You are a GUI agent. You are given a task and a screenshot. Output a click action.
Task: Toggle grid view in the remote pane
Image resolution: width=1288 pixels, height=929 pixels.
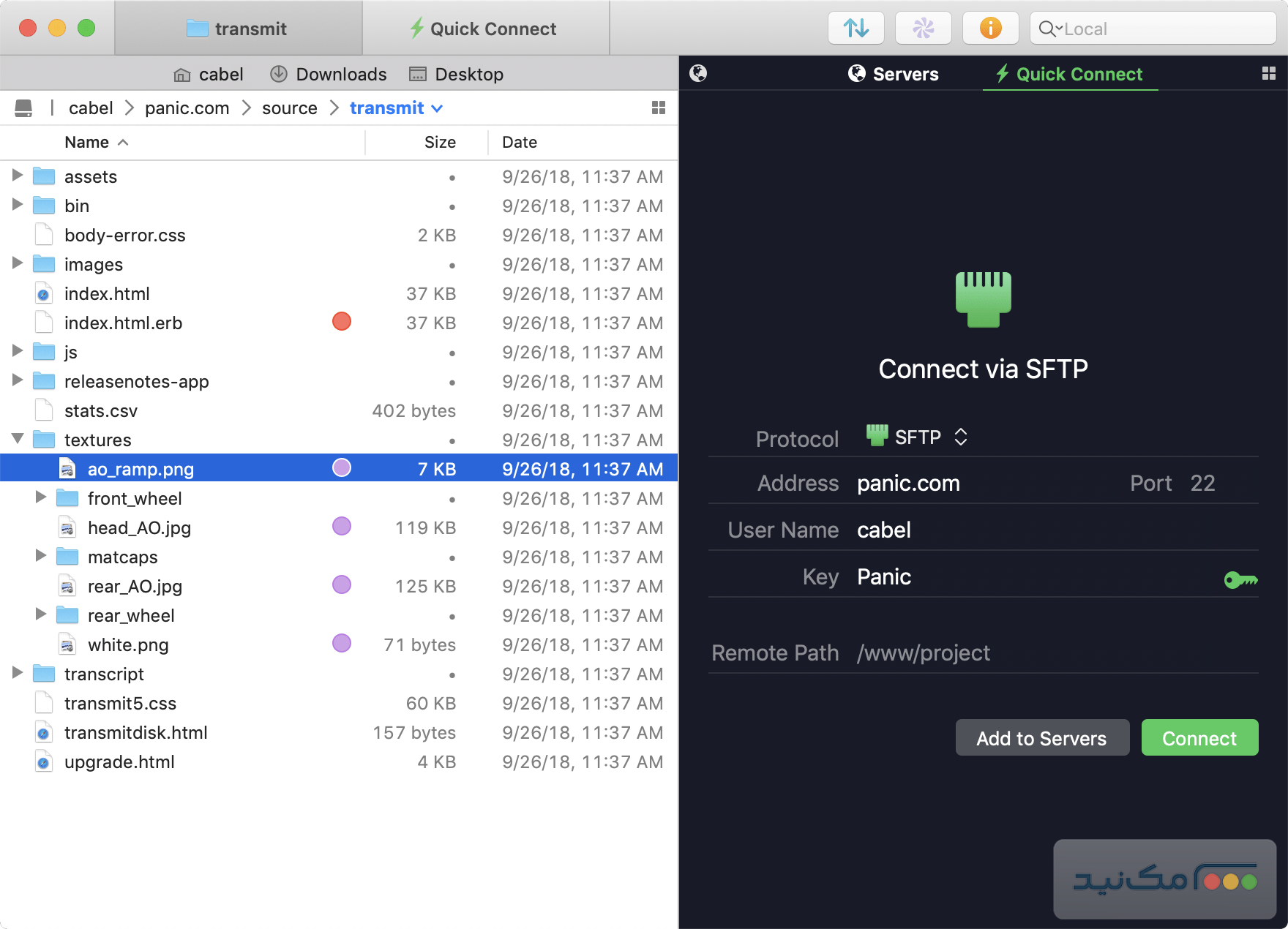click(1269, 73)
